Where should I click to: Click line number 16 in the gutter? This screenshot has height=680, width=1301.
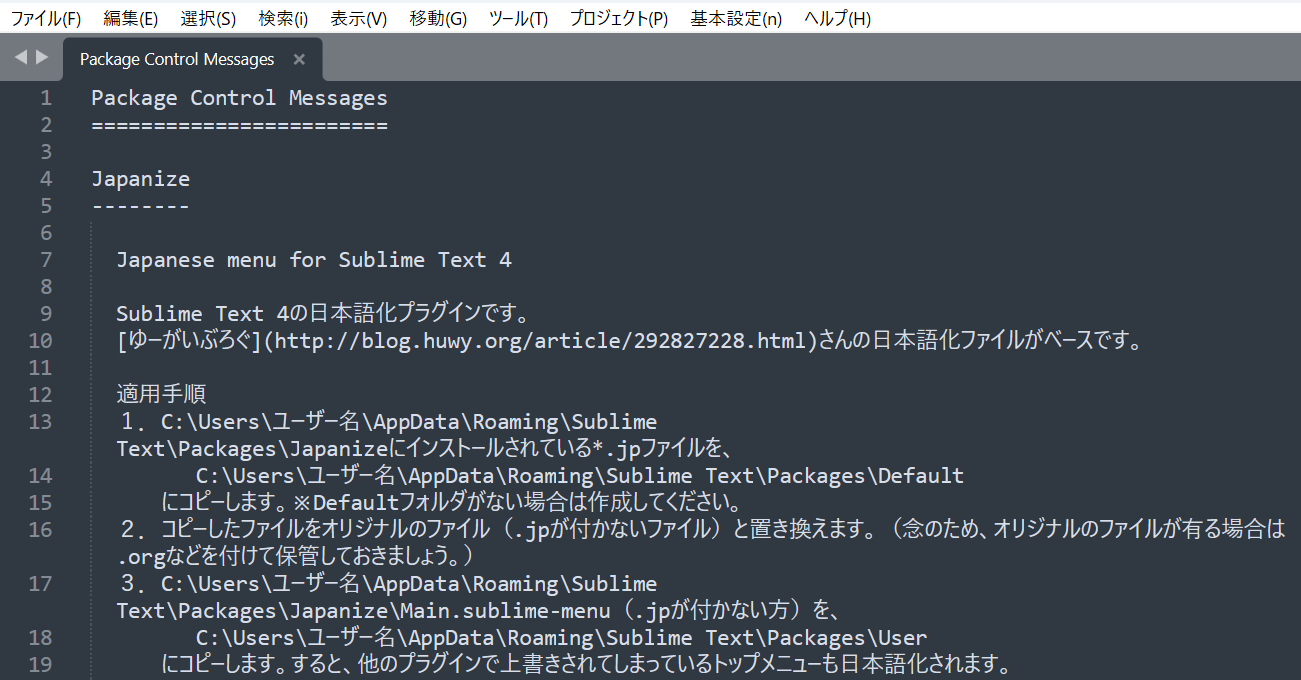click(39, 529)
